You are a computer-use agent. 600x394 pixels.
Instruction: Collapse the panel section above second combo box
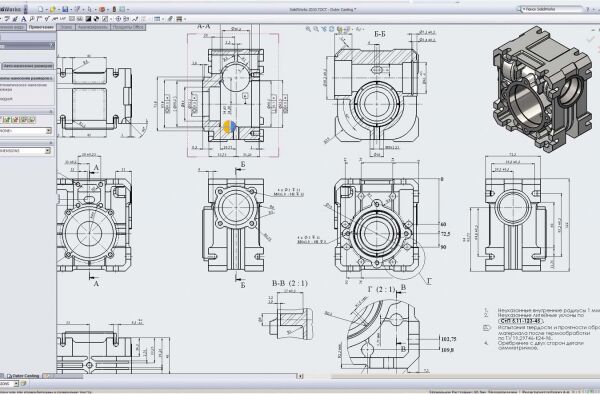[51, 143]
